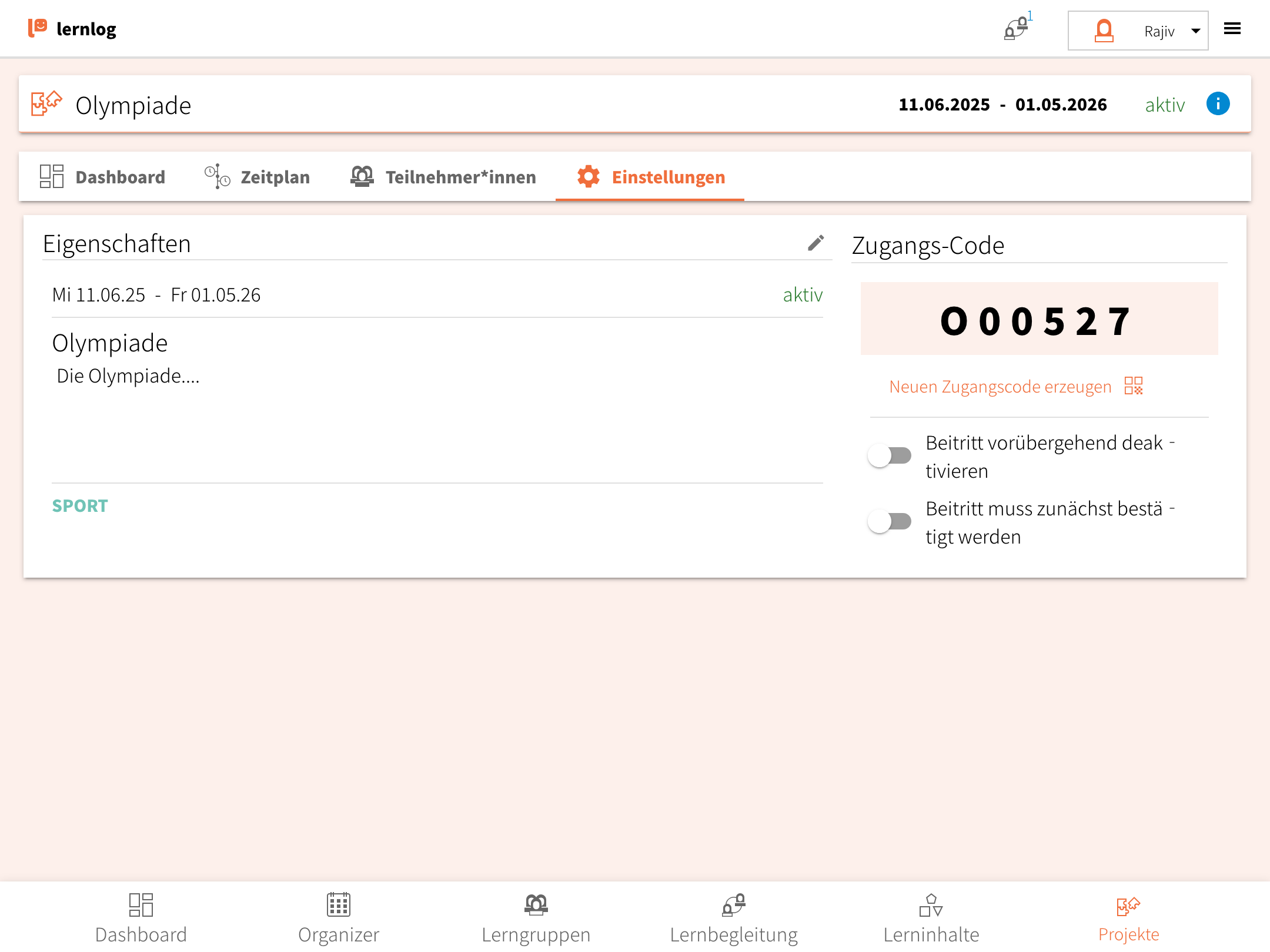Click the Rajiv profile avatar
1270x952 pixels.
coord(1104,31)
